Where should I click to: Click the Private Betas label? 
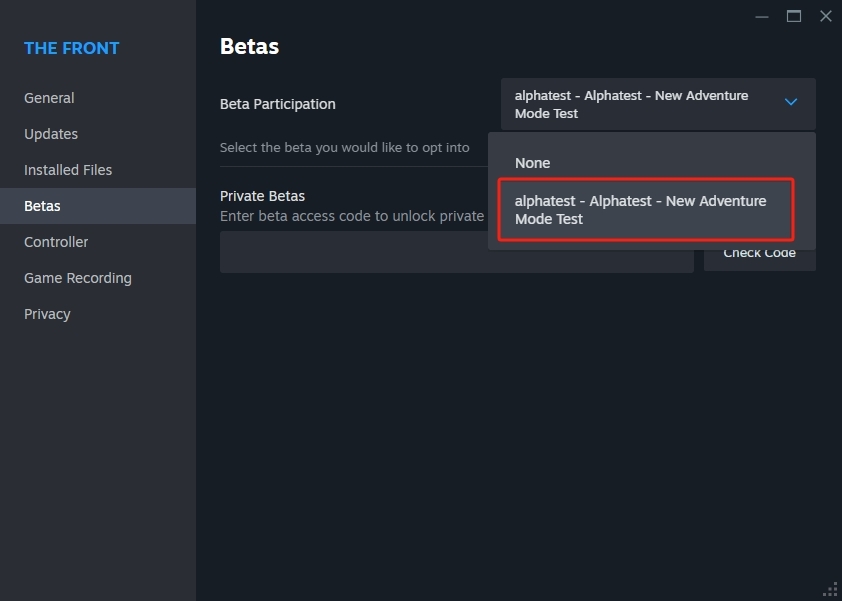[262, 196]
